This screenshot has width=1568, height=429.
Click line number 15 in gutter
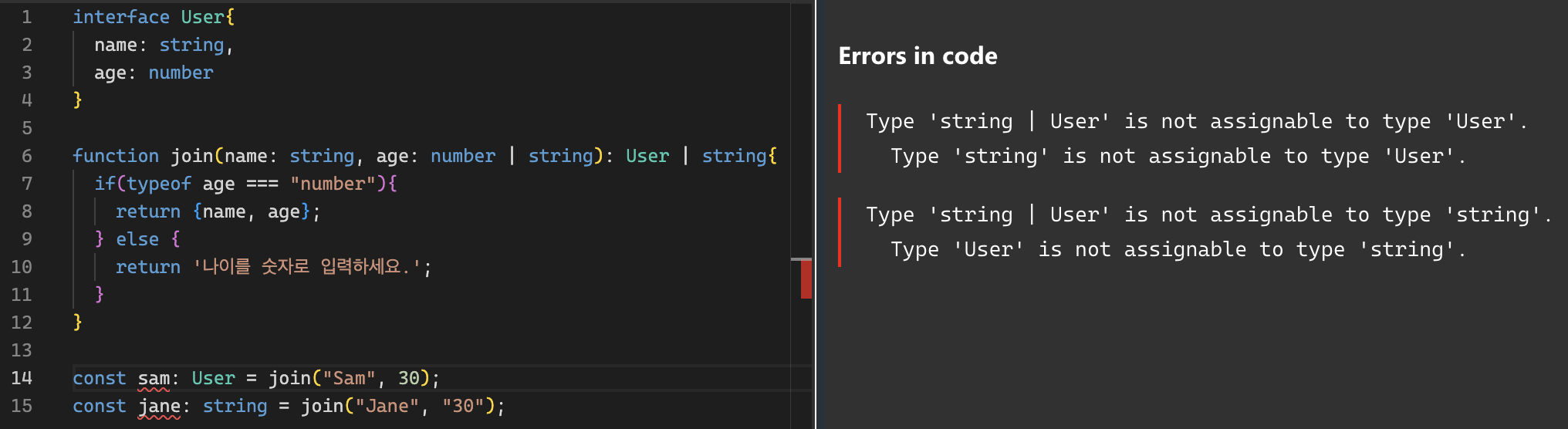(x=22, y=406)
